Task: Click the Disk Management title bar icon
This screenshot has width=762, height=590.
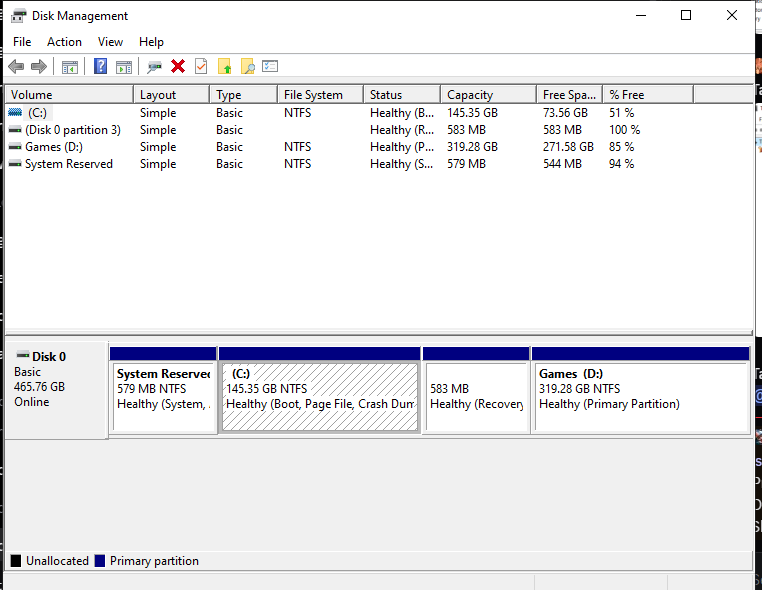Action: (18, 16)
